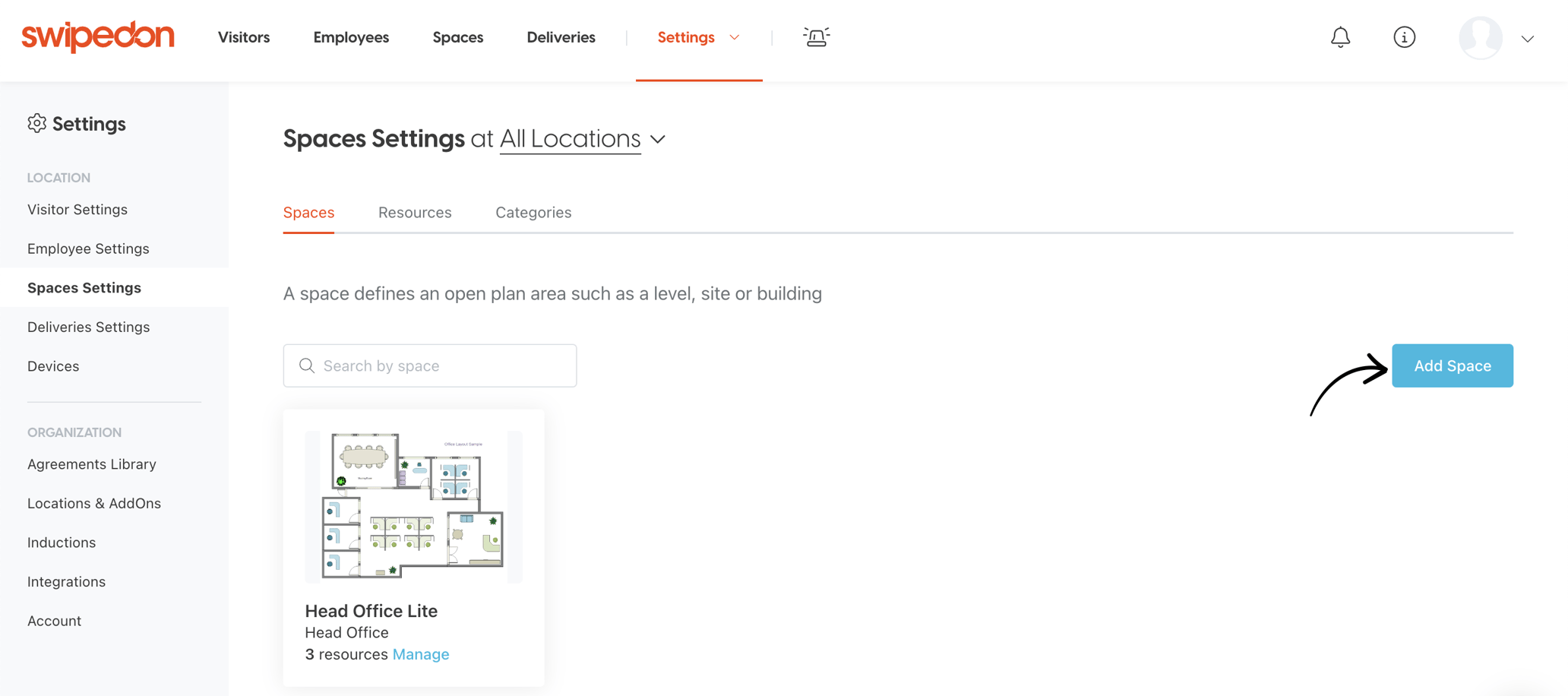Open notifications via the bell icon
Image resolution: width=1568 pixels, height=696 pixels.
tap(1341, 36)
